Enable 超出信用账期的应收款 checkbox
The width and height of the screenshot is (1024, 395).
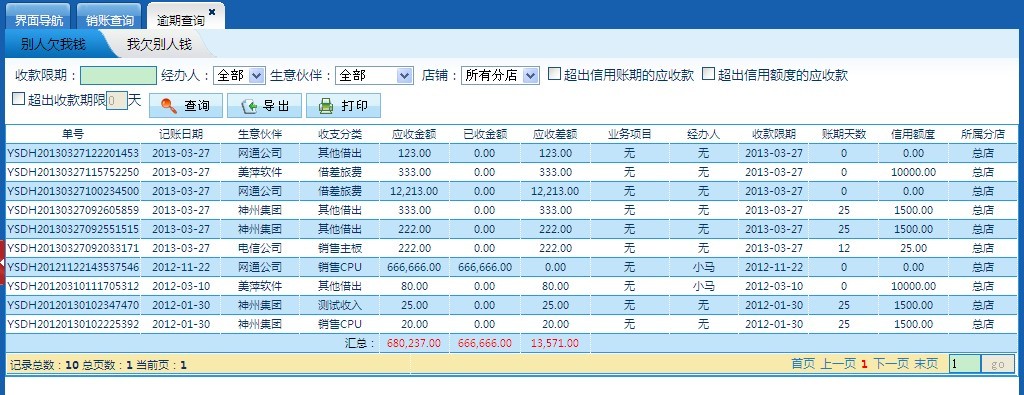tap(554, 74)
